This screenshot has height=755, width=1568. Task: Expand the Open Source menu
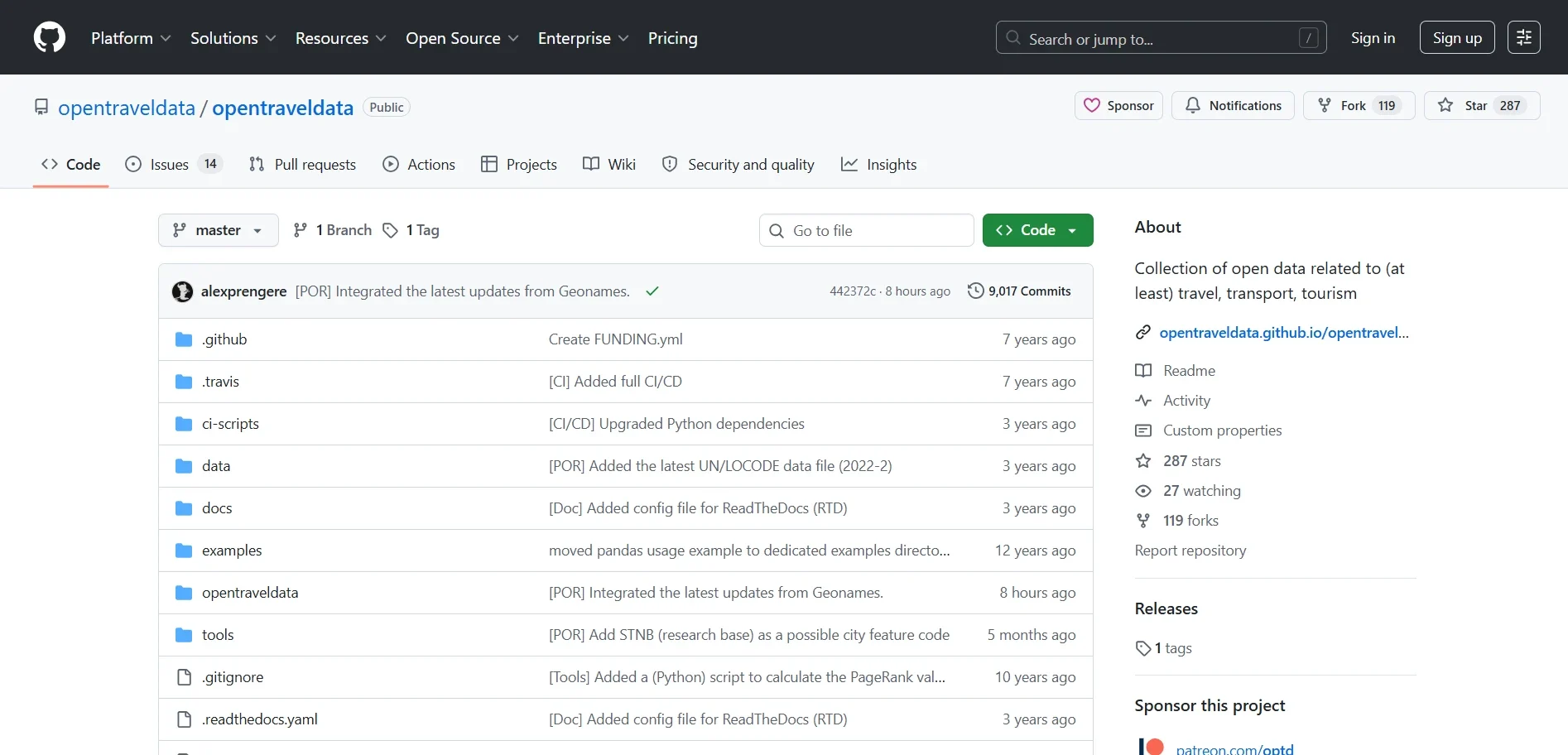coord(462,38)
